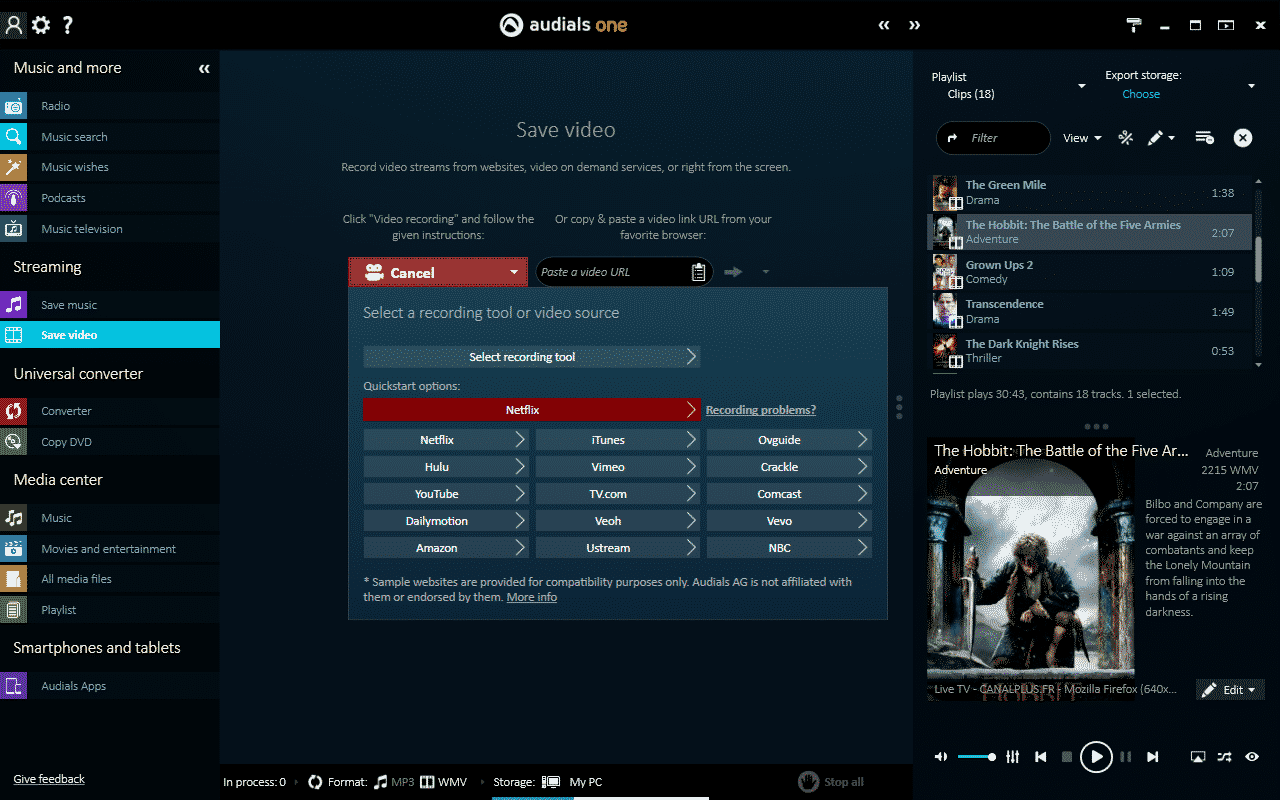Open help question mark icon

(67, 25)
